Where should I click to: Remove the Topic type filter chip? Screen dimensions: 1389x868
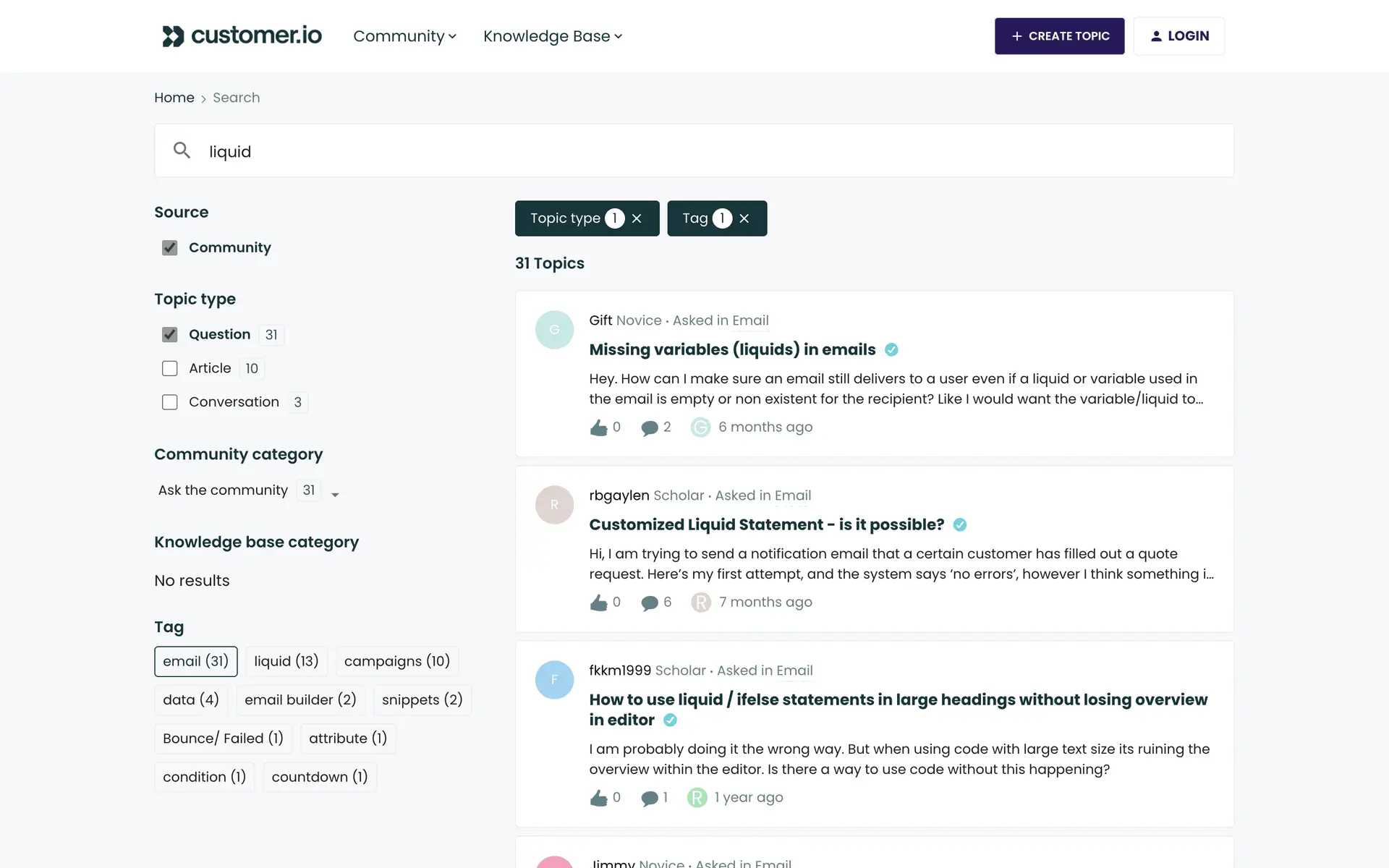(637, 218)
